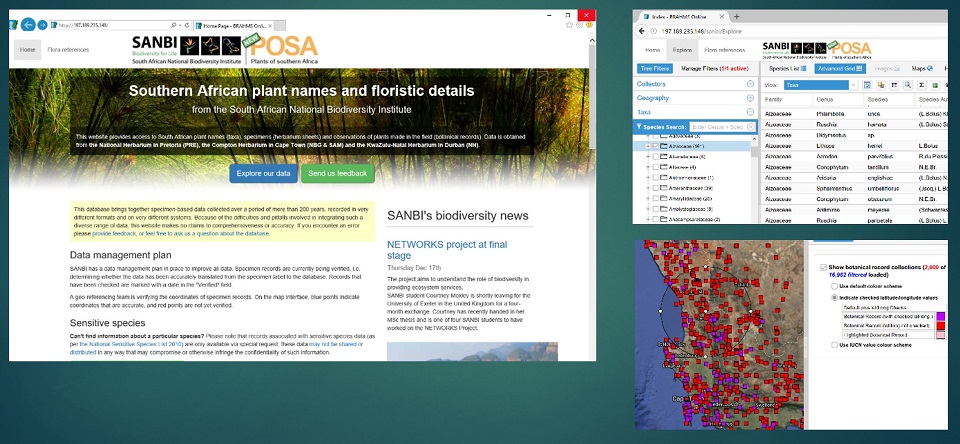Select 'Use IUCN value colour scheme' radio button
960x444 pixels.
coord(834,345)
